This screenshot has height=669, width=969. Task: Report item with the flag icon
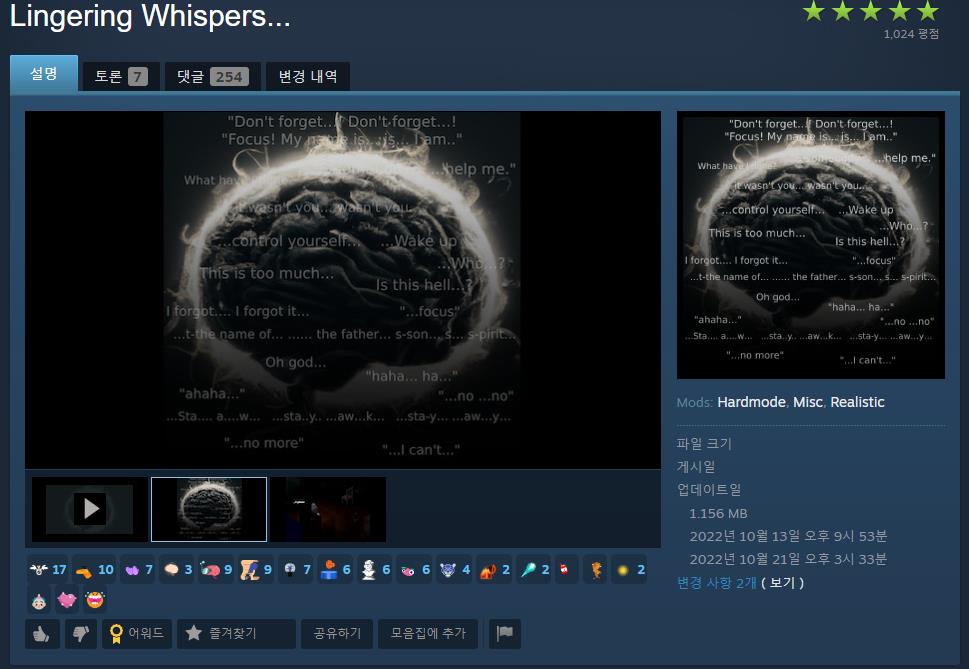coord(505,634)
